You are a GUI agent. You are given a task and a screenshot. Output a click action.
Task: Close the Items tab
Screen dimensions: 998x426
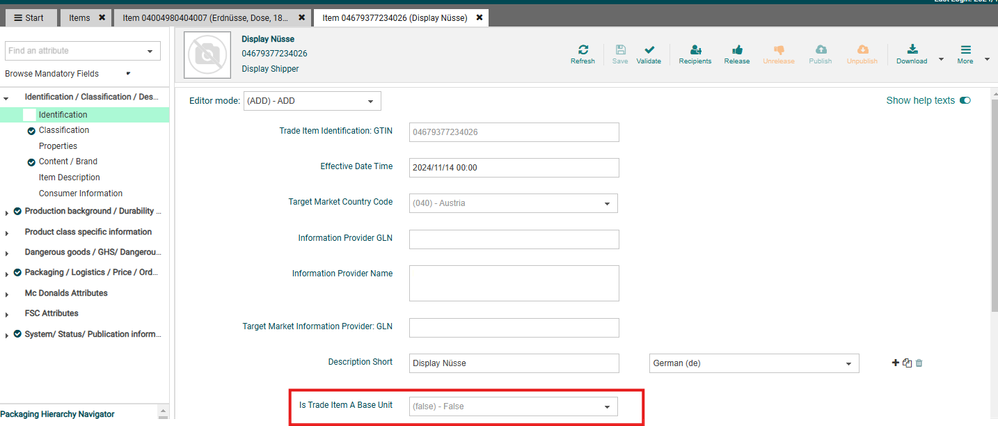[102, 18]
